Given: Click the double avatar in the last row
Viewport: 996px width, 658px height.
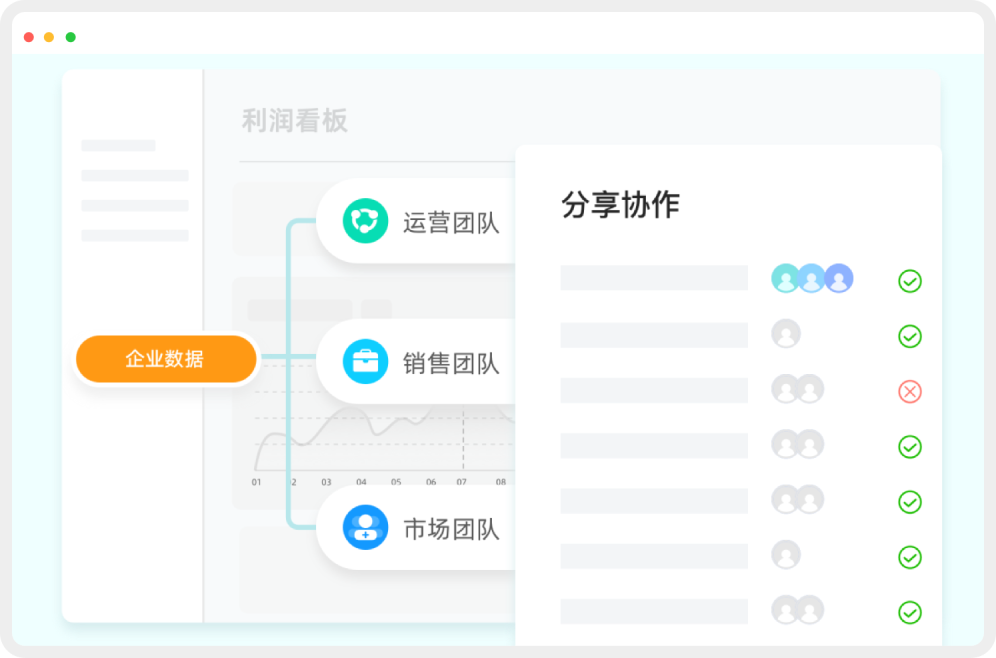Looking at the screenshot, I should [x=797, y=610].
